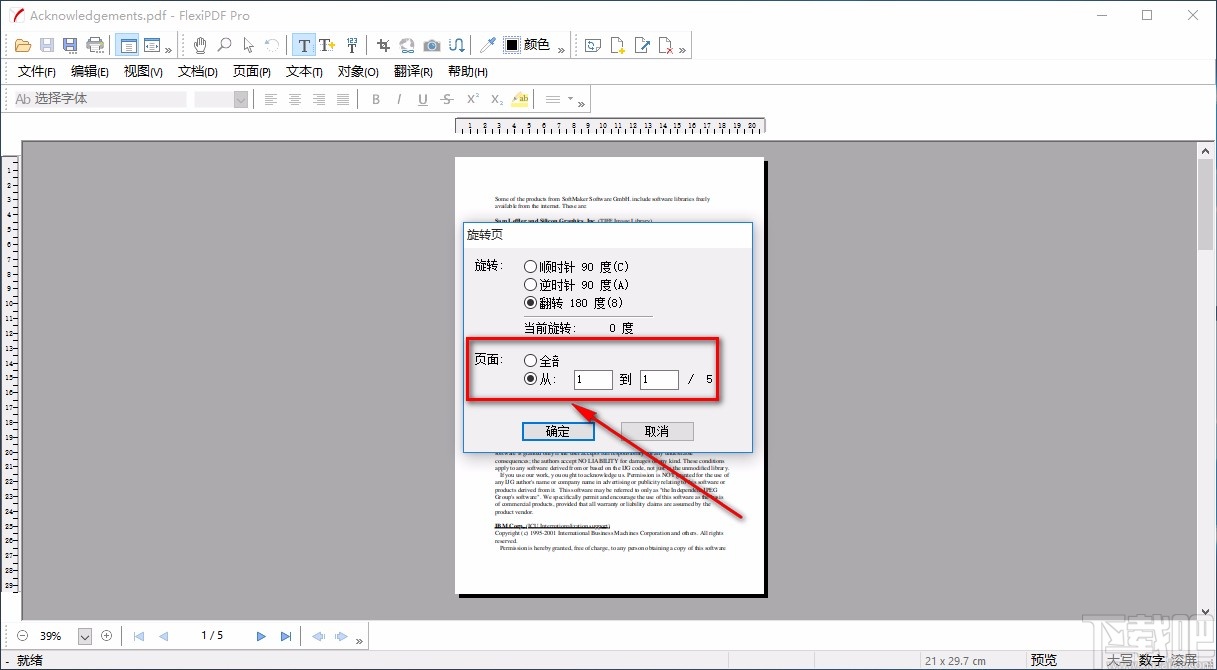Open the zoom percentage dropdown arrow
This screenshot has width=1217, height=670.
click(84, 636)
